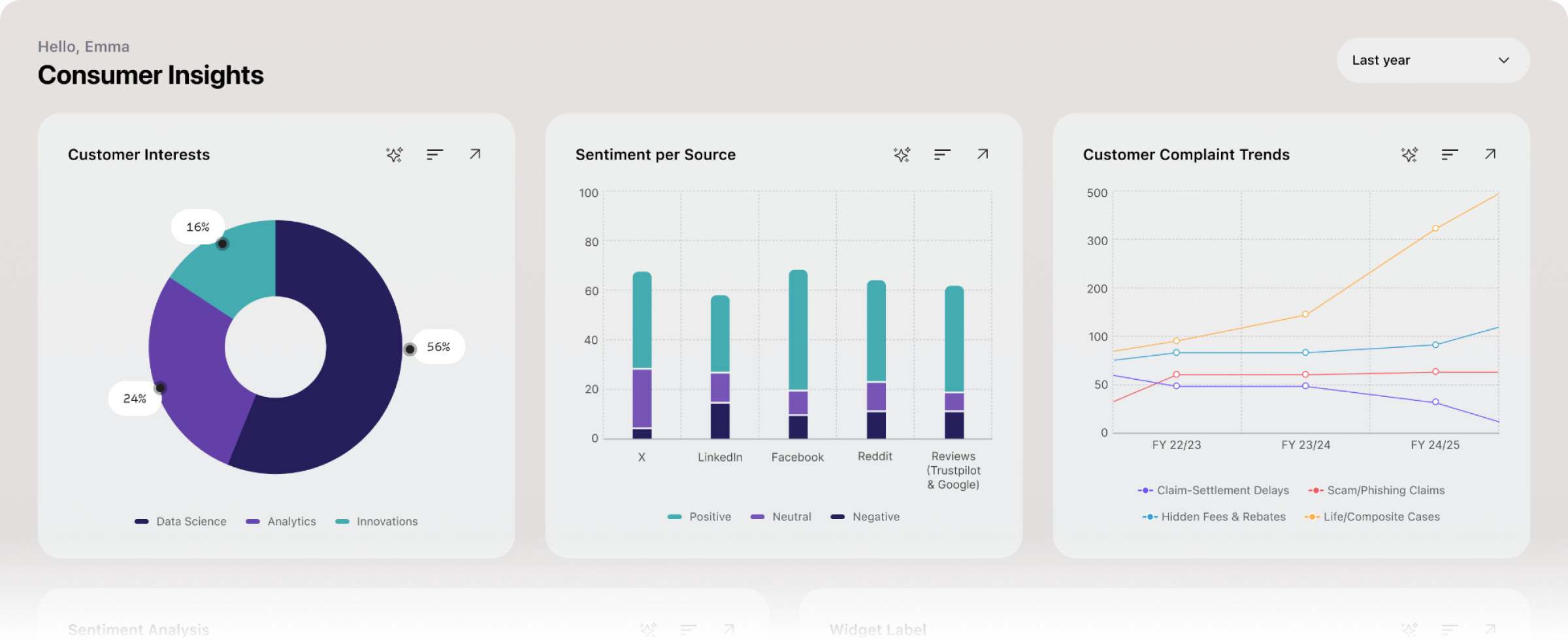This screenshot has height=642, width=1568.
Task: Click the 24% donut label
Action: pos(135,398)
